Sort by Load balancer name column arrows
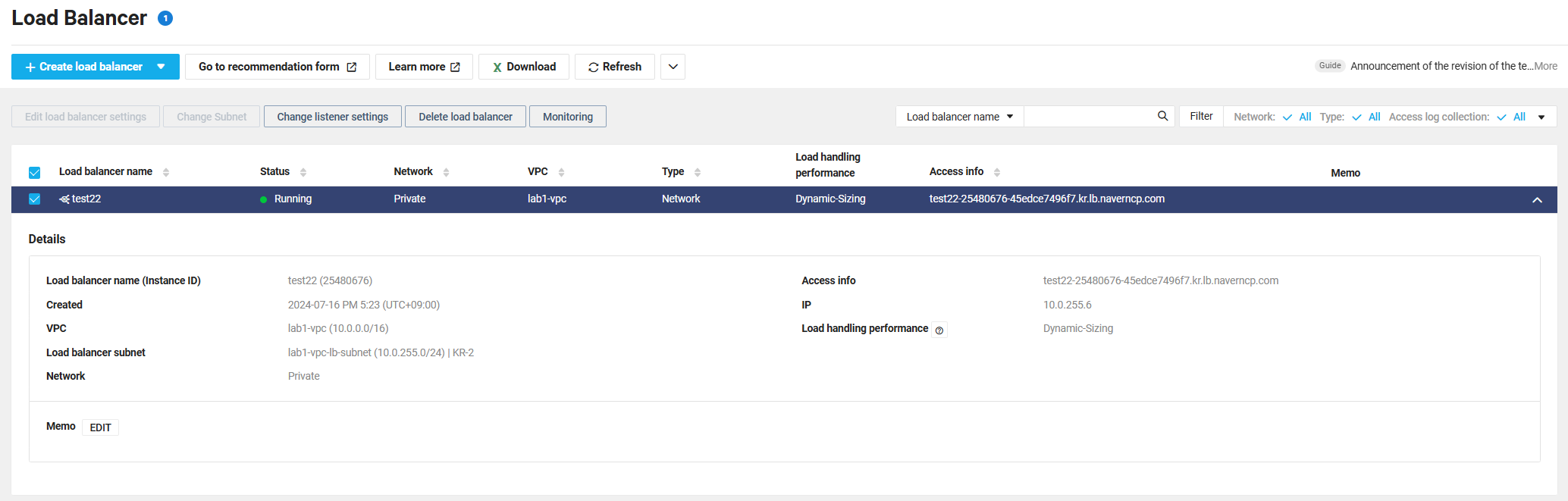The width and height of the screenshot is (1568, 501). coord(166,172)
